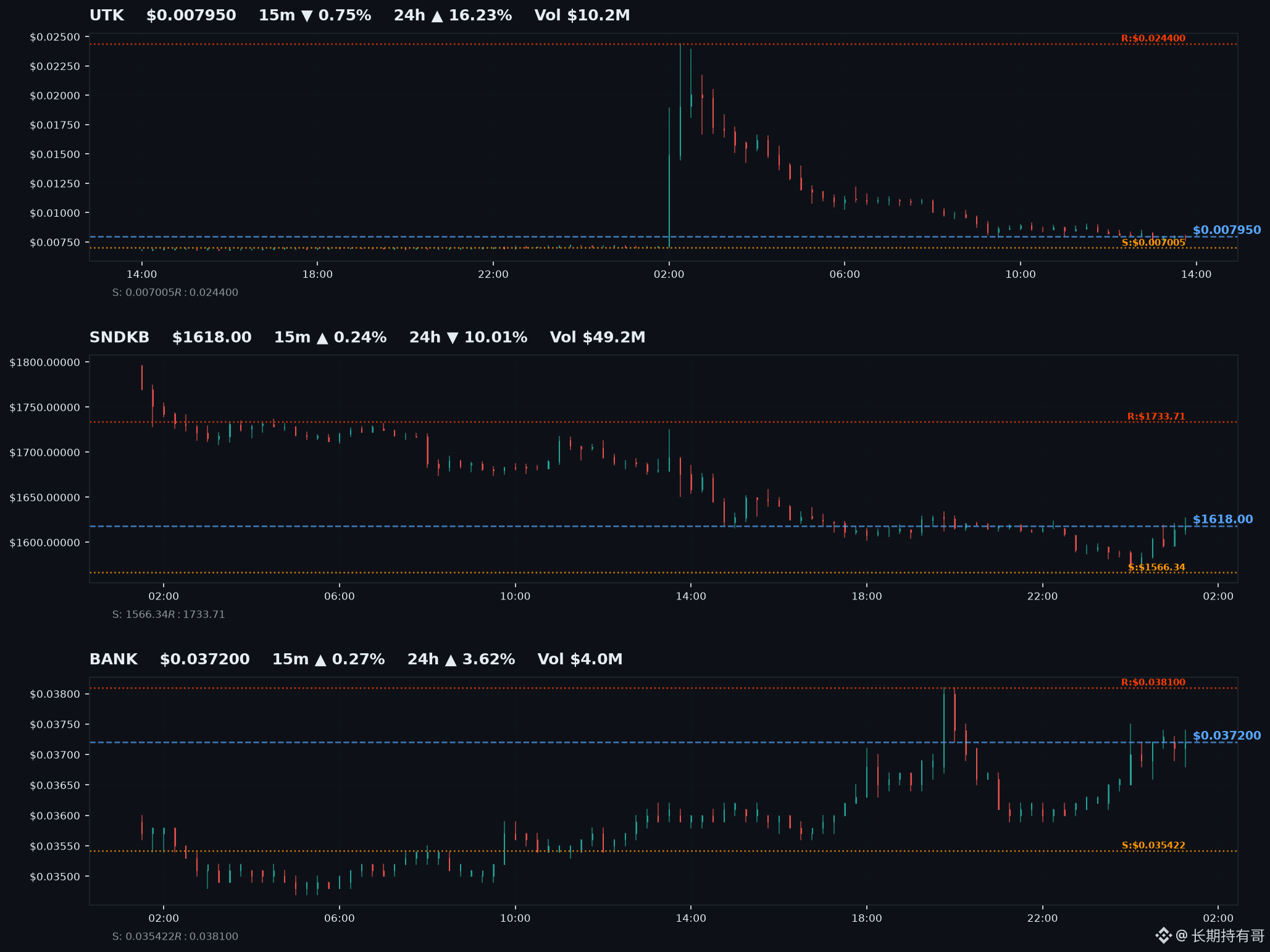Screen dimensions: 1270x952
Task: Select the UTK header price $0.007950
Action: tap(191, 15)
